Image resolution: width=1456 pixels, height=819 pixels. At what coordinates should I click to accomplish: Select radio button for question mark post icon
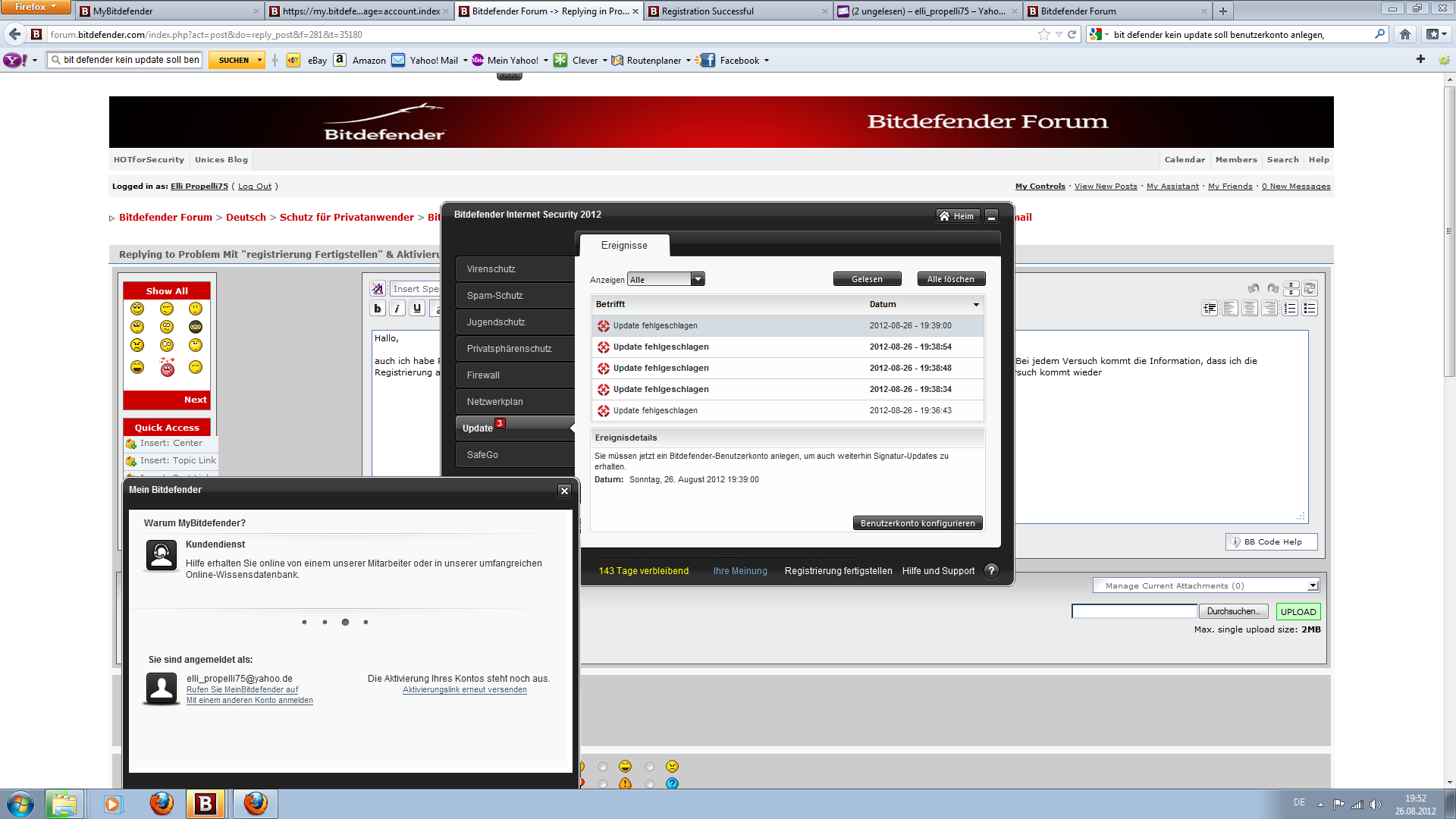pyautogui.click(x=650, y=784)
